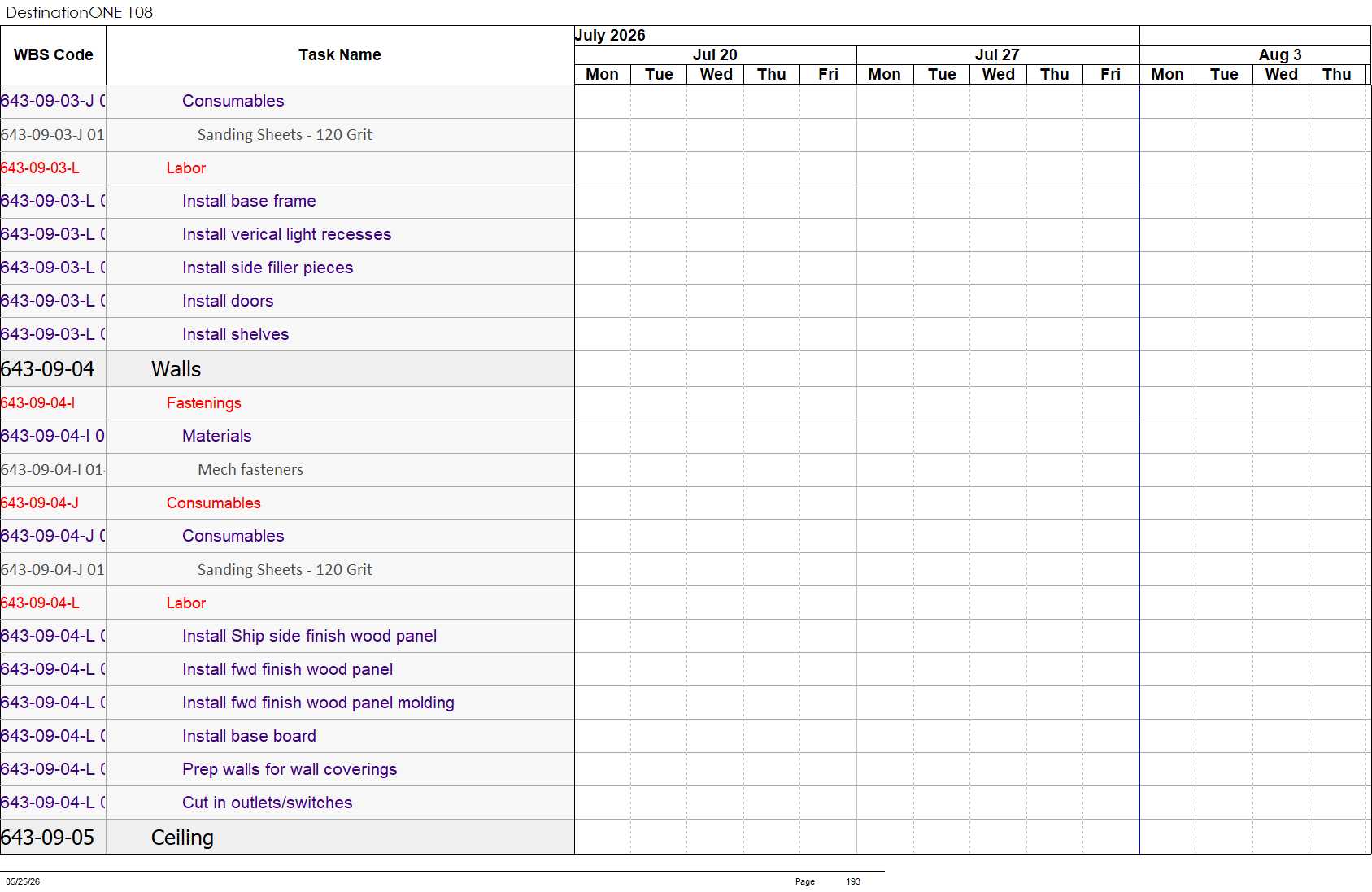Select the Install doors task
This screenshot has height=892, width=1372.
(x=228, y=301)
